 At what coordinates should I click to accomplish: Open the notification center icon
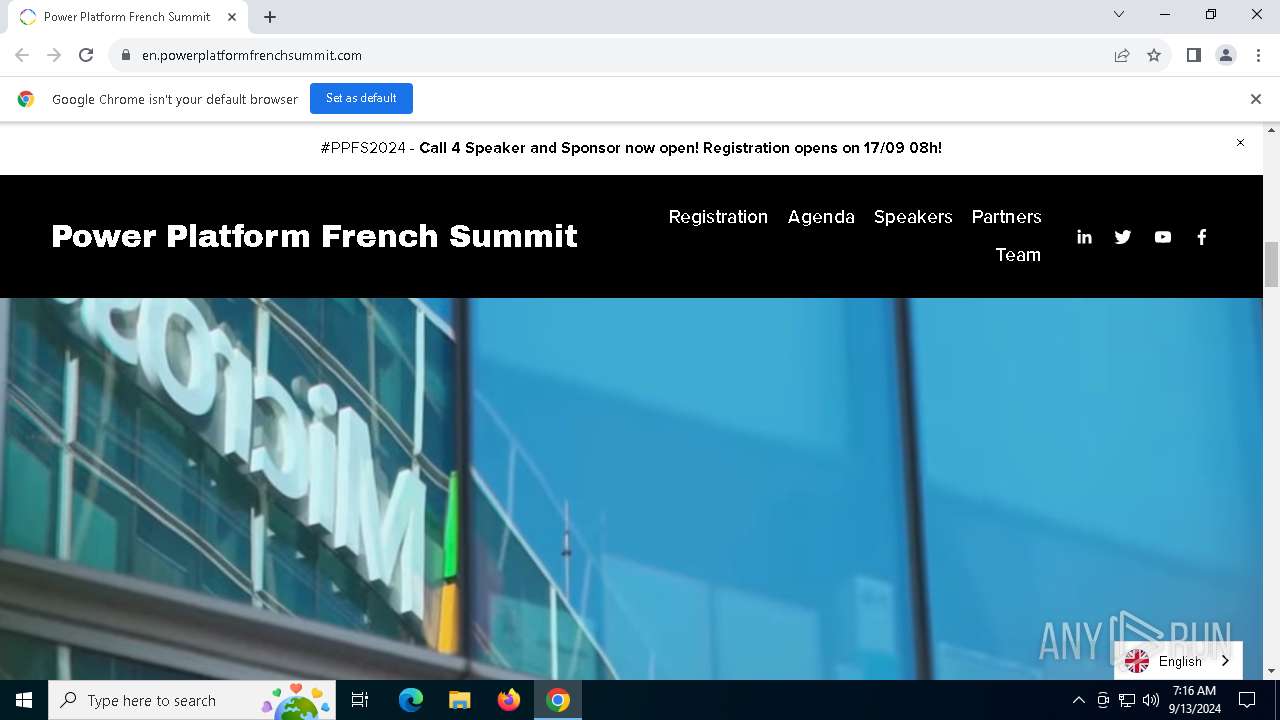coord(1247,700)
